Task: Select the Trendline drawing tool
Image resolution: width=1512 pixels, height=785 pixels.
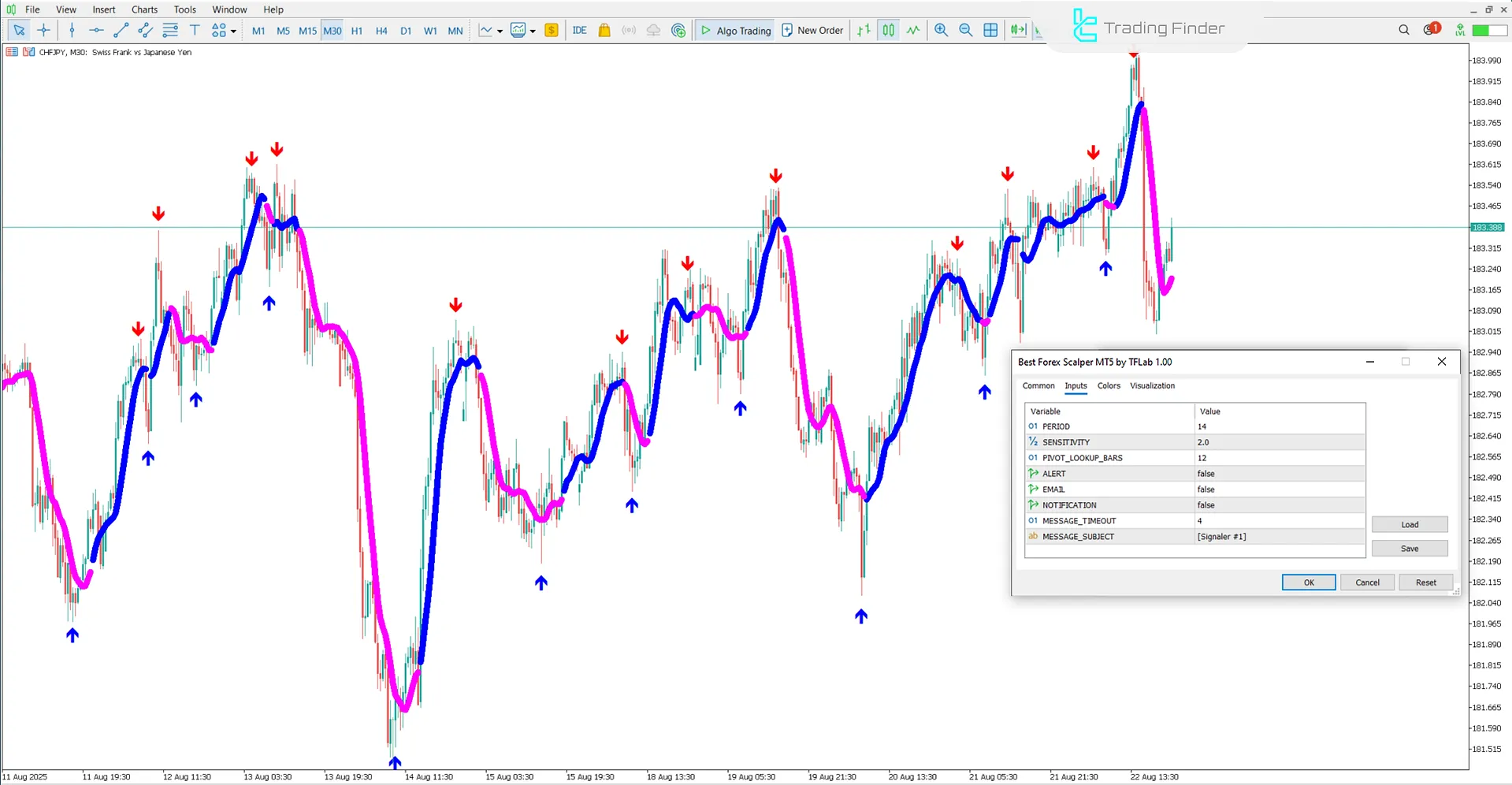Action: pyautogui.click(x=121, y=30)
